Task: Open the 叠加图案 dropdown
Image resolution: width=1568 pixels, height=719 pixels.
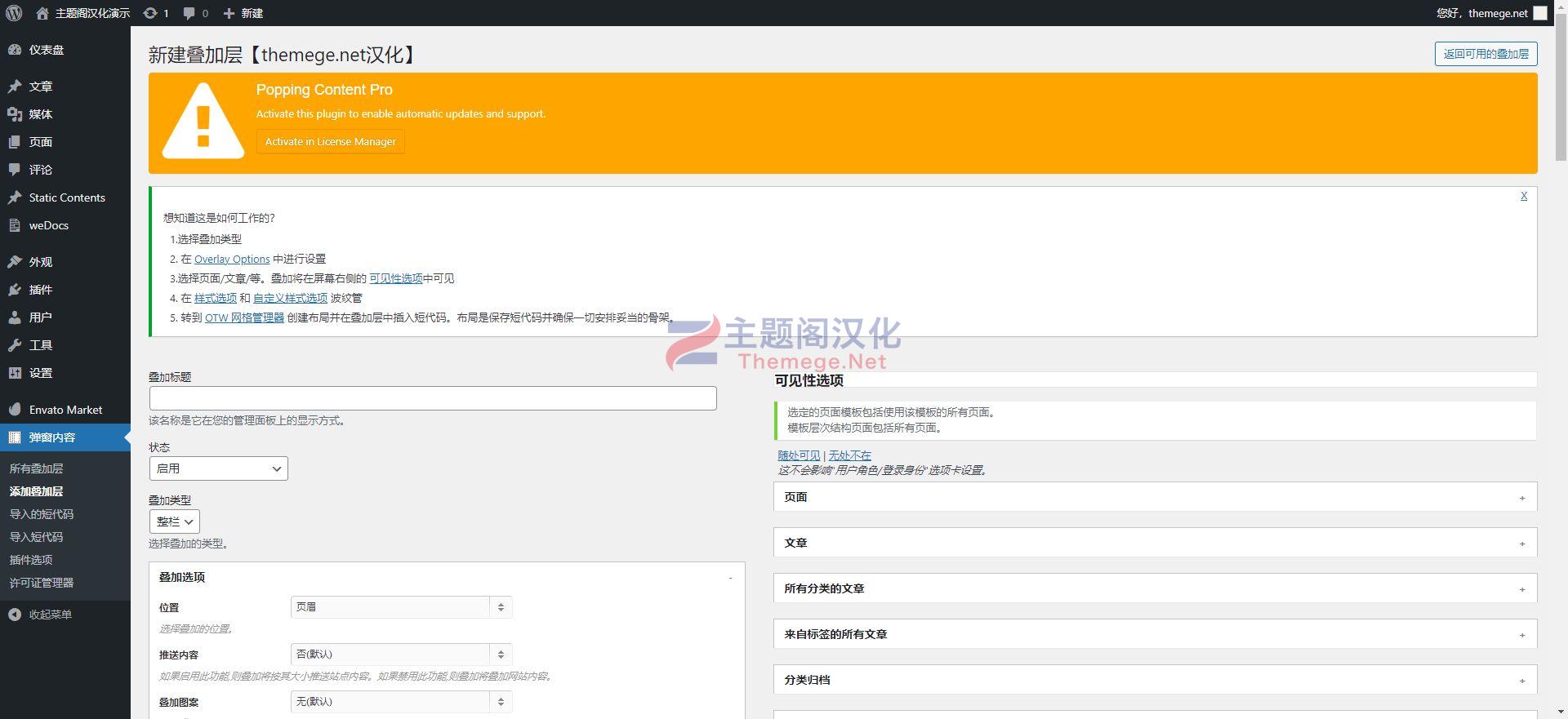Action: click(401, 702)
